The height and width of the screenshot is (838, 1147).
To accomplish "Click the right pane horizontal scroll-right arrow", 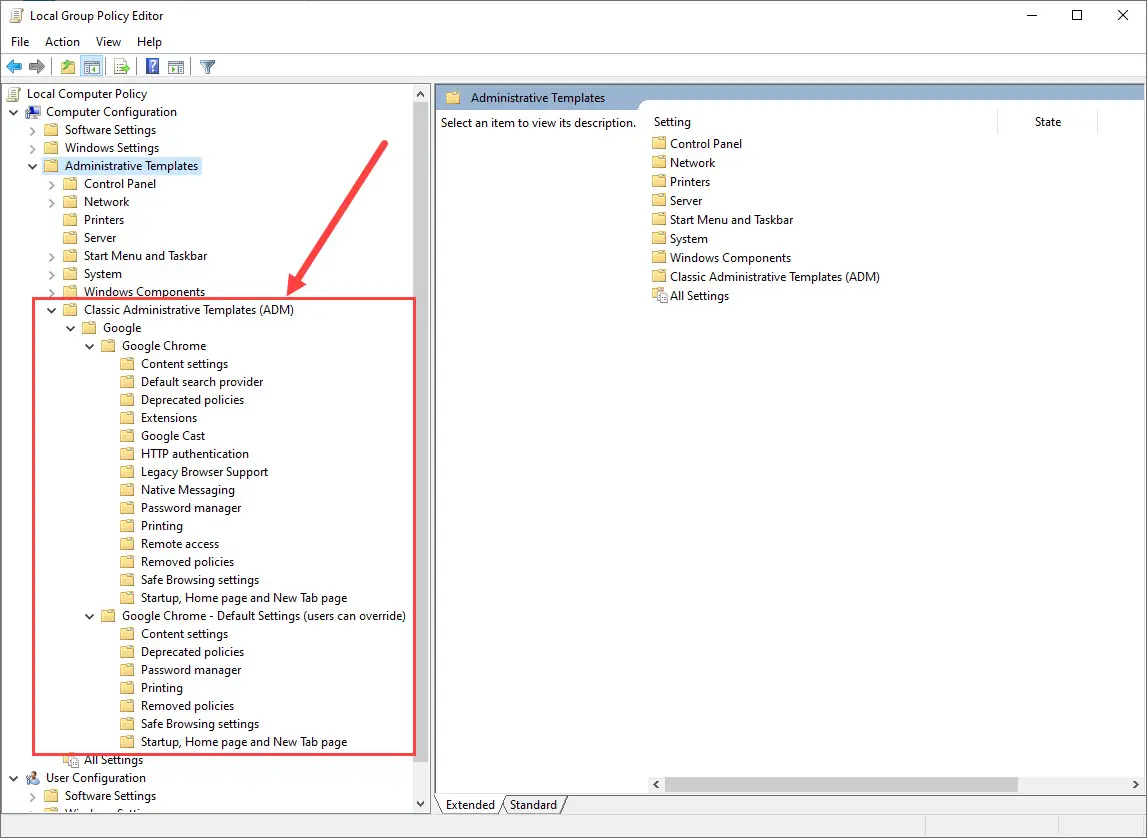I will pyautogui.click(x=1135, y=784).
